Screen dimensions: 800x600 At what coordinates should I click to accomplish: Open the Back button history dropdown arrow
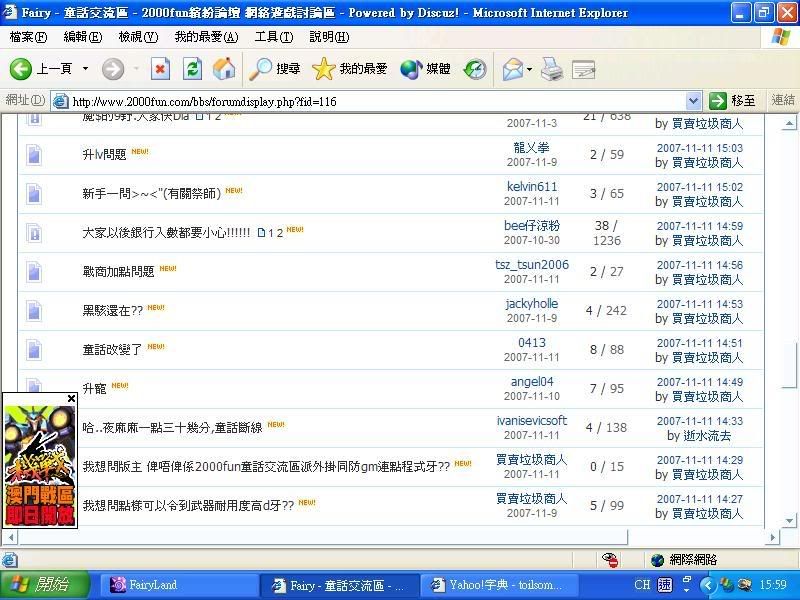[x=86, y=69]
